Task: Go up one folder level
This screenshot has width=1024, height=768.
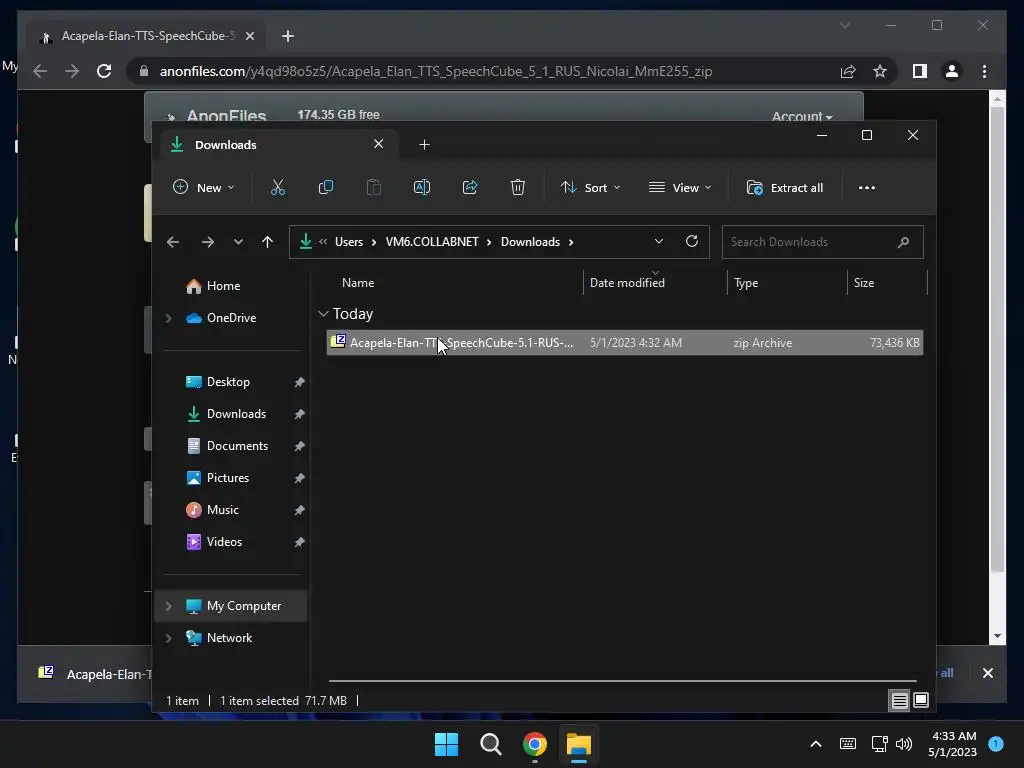Action: pos(267,242)
